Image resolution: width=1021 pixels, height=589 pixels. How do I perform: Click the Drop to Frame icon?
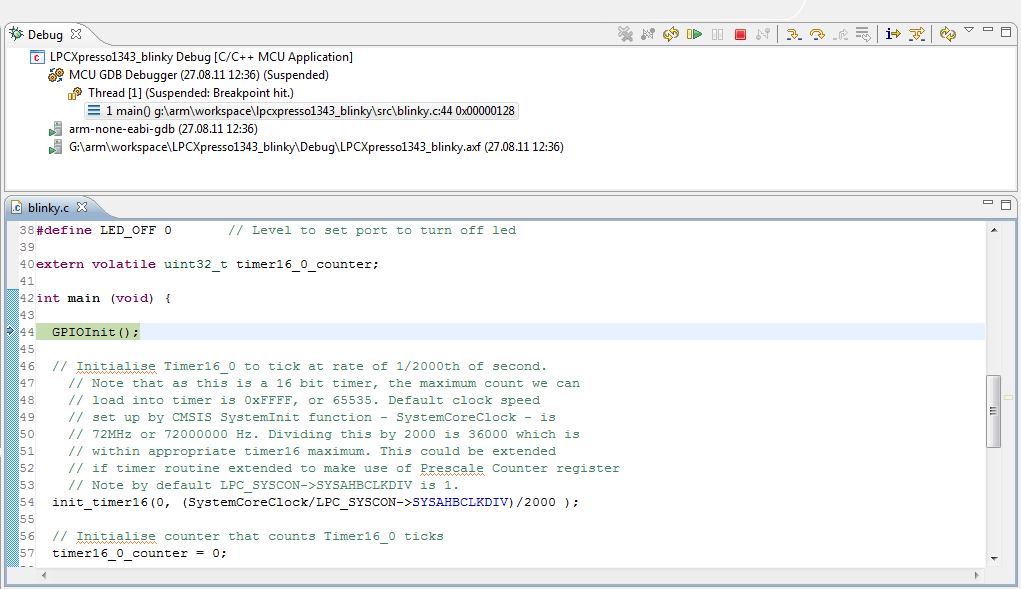point(863,34)
